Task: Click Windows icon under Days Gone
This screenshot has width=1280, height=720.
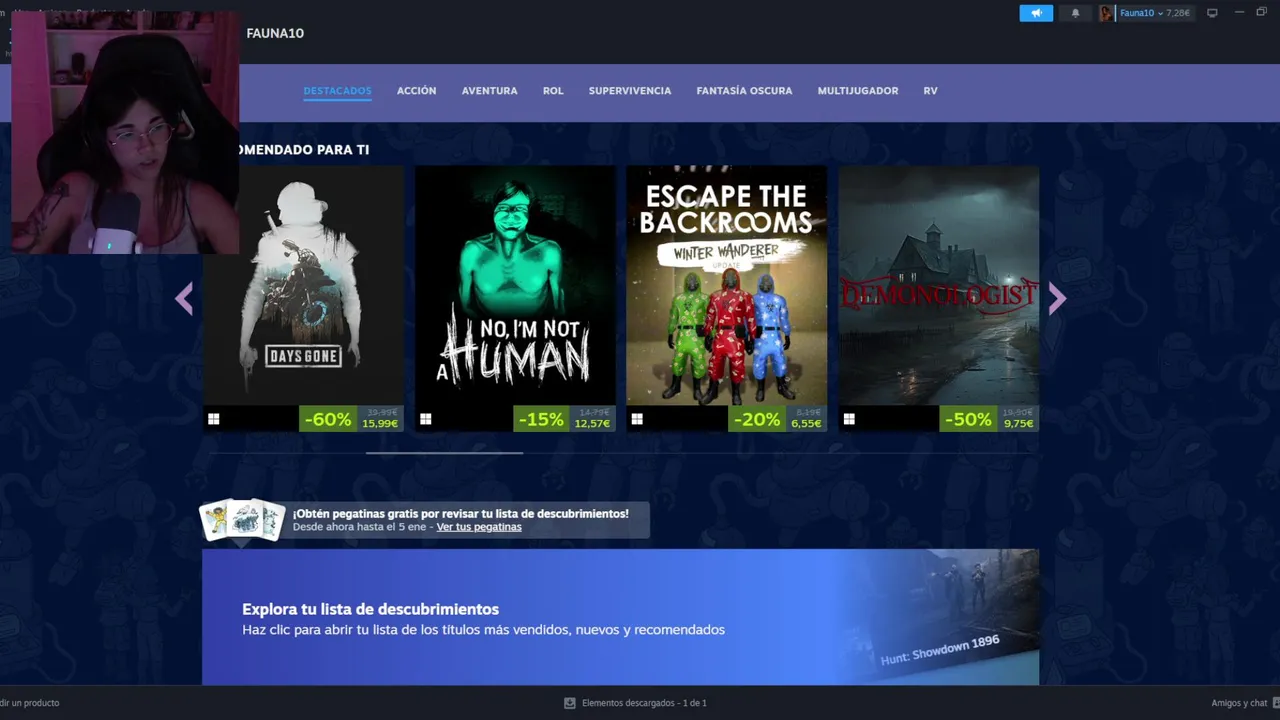Action: point(213,419)
